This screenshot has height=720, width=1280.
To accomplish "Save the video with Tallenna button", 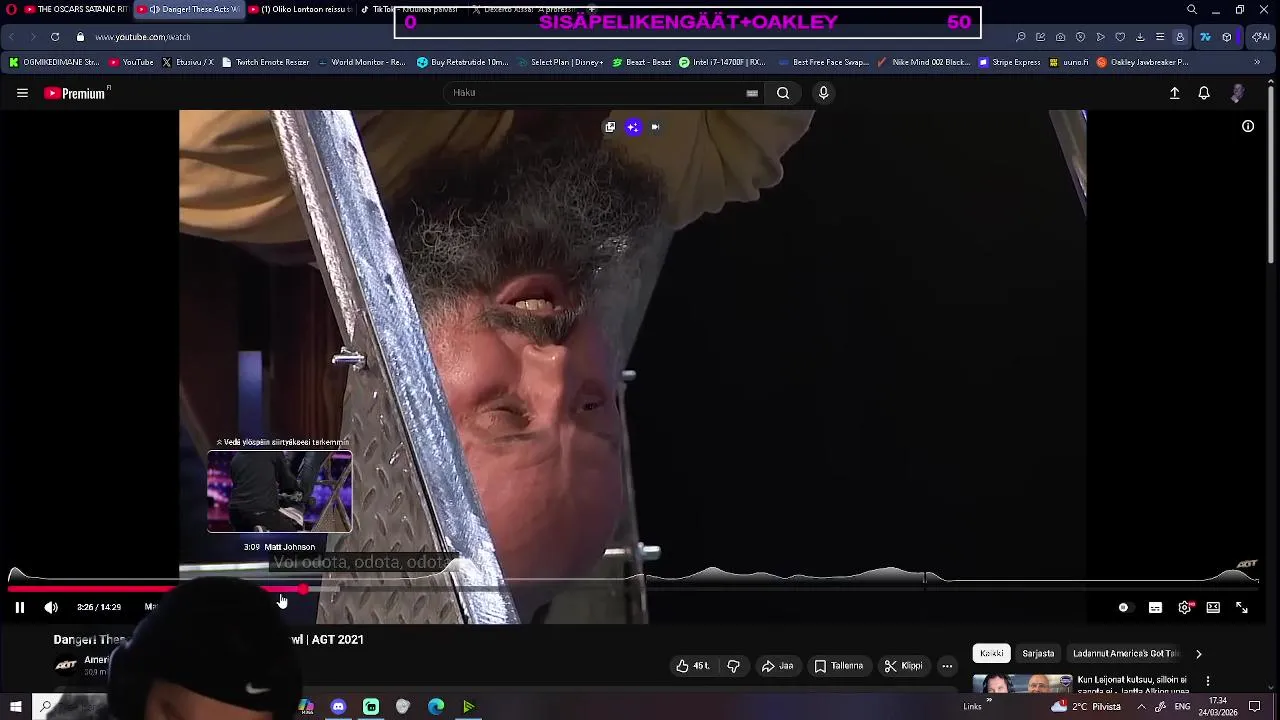I will pyautogui.click(x=838, y=666).
